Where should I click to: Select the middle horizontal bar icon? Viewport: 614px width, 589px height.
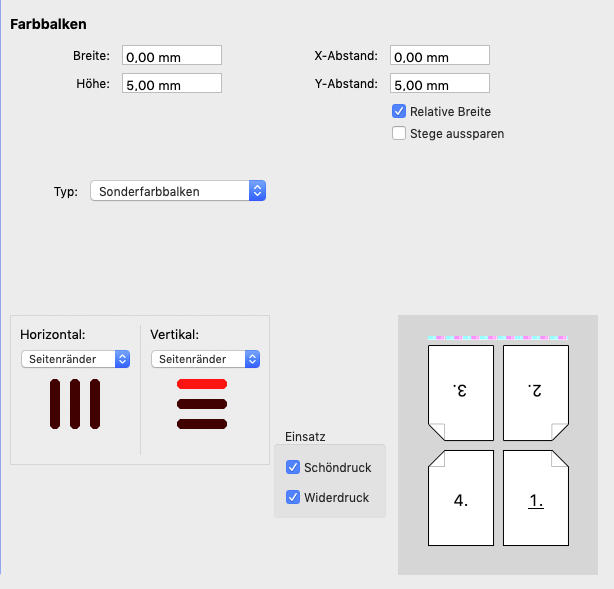202,404
